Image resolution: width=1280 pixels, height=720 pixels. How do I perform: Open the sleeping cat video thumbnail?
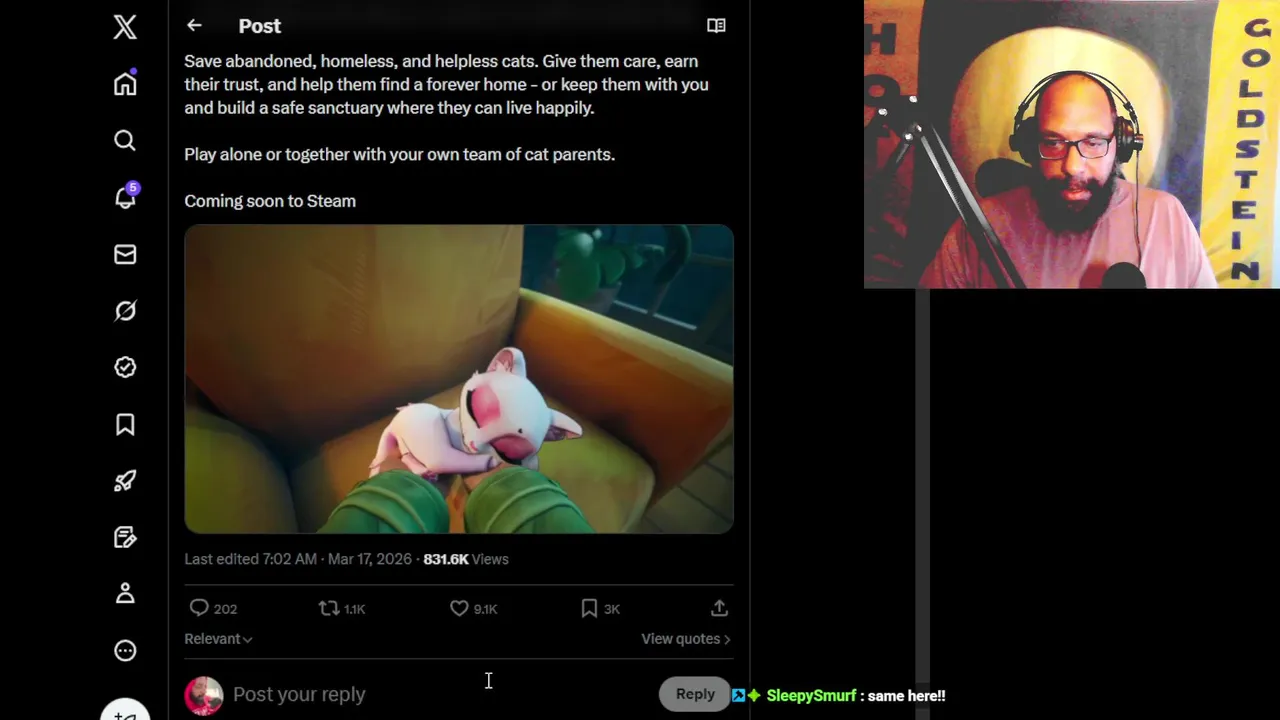tap(459, 379)
